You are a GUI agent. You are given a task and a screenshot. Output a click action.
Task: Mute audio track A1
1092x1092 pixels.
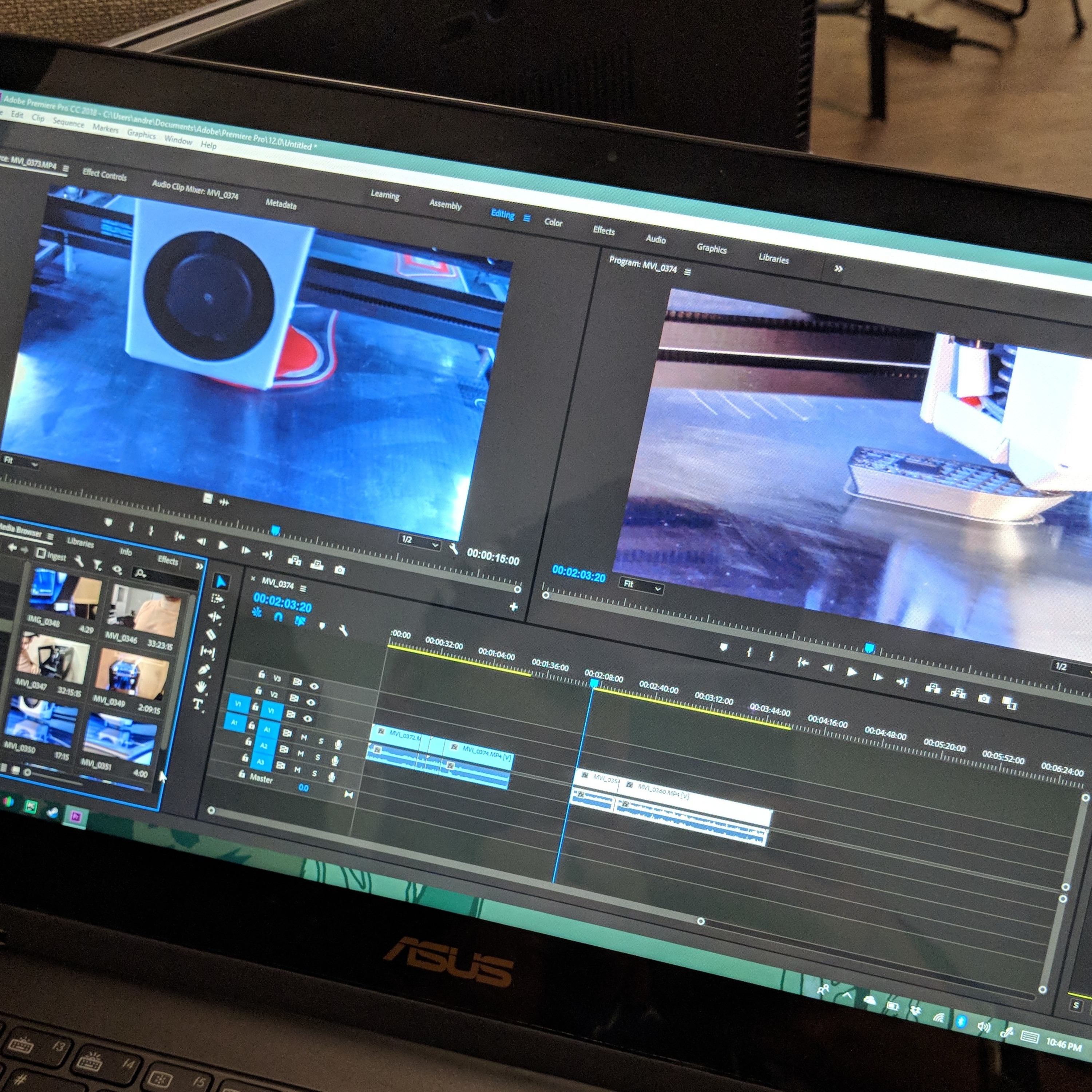click(x=304, y=737)
